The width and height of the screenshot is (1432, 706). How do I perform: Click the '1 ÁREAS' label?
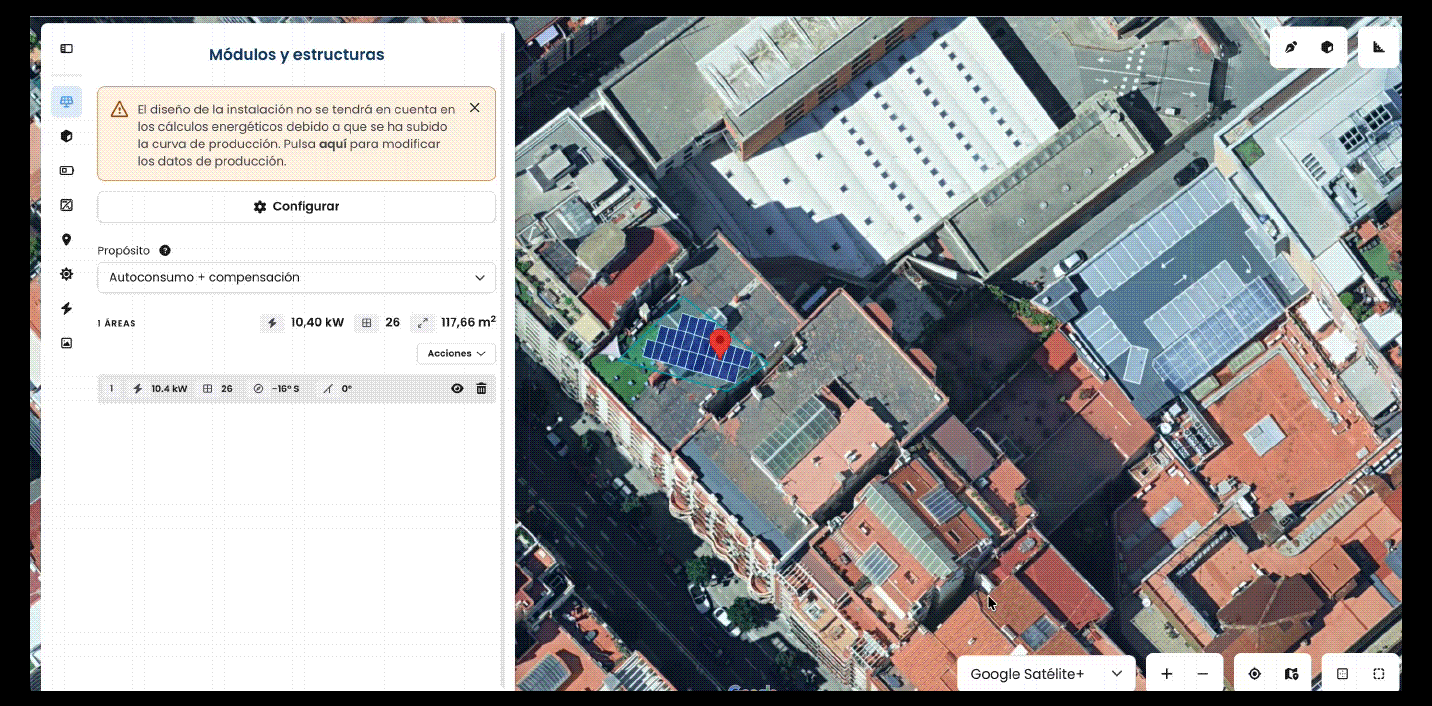[x=116, y=324]
